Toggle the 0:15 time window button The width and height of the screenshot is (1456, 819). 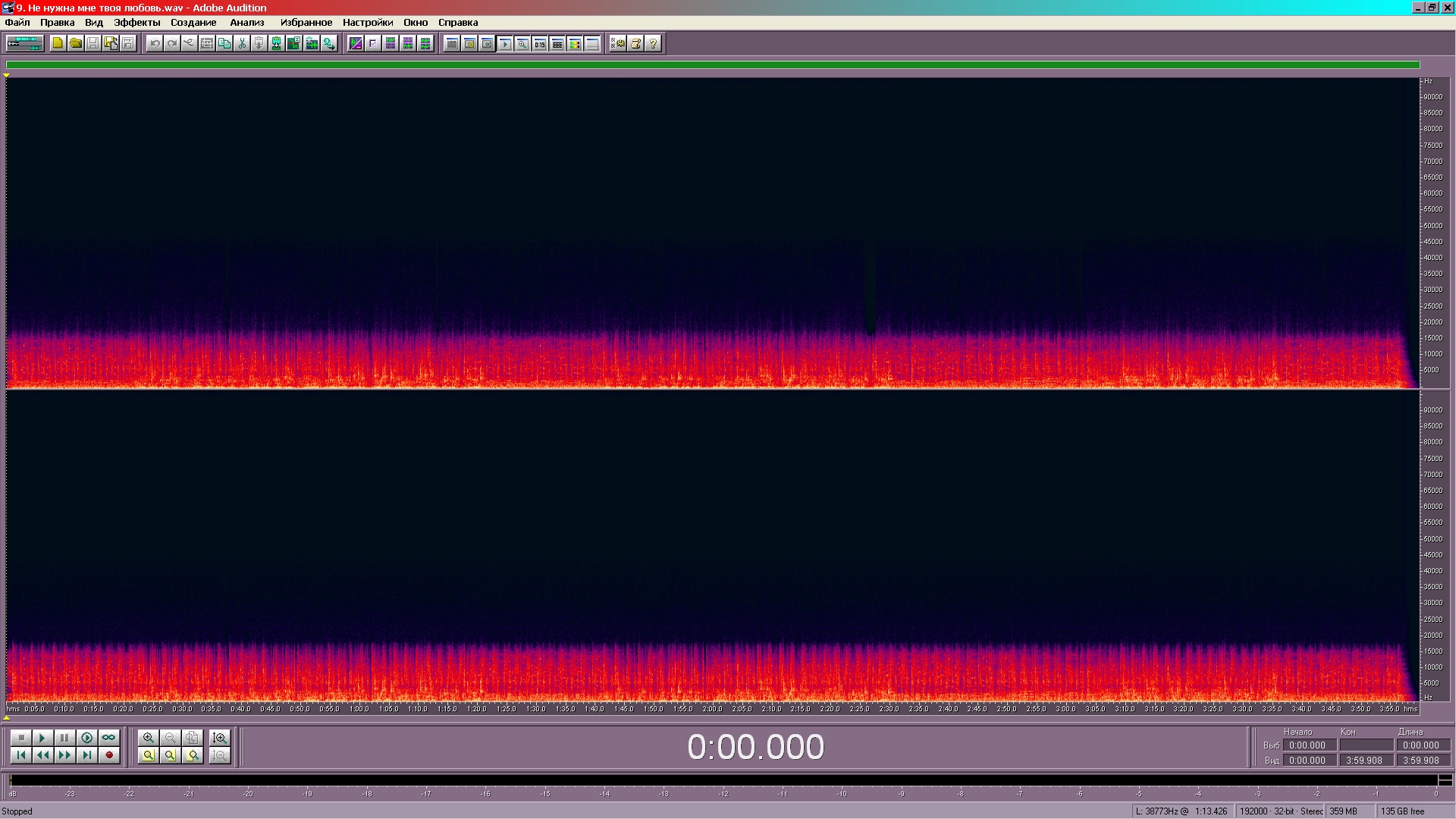pos(539,43)
